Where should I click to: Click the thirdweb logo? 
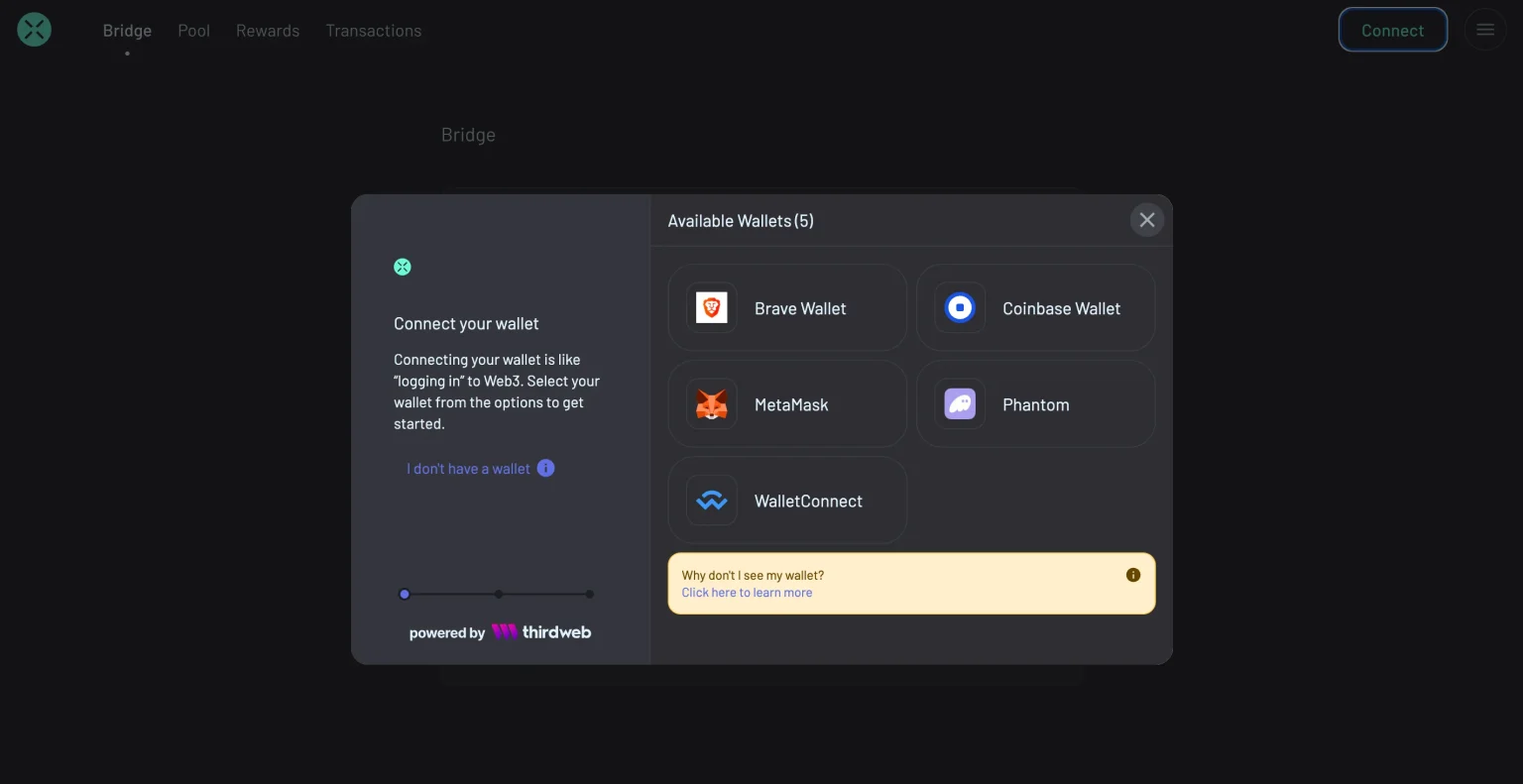pyautogui.click(x=541, y=632)
